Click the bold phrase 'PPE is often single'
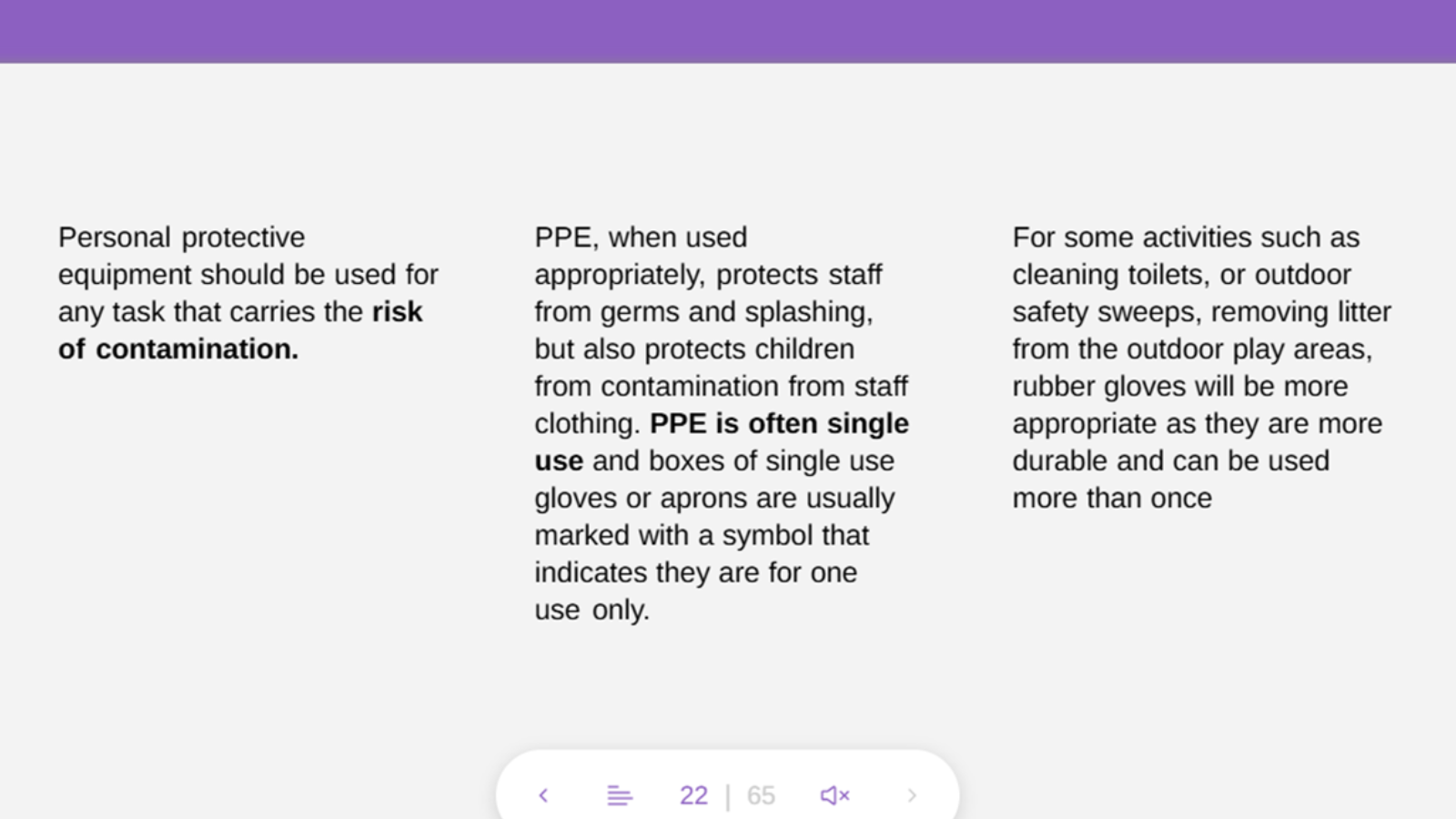The image size is (1456, 819). point(779,423)
